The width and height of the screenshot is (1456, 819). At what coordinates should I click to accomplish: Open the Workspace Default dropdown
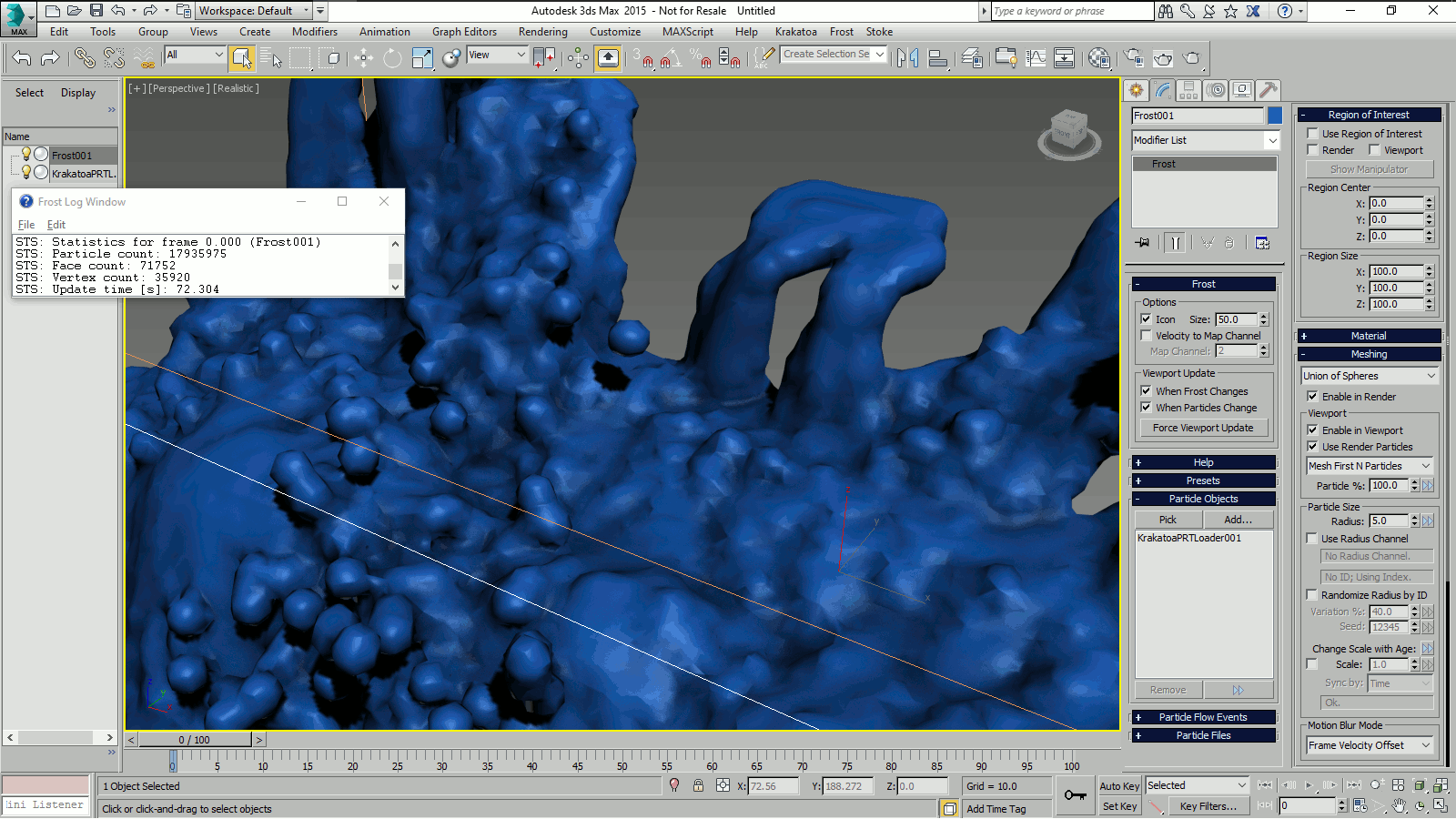pos(254,11)
